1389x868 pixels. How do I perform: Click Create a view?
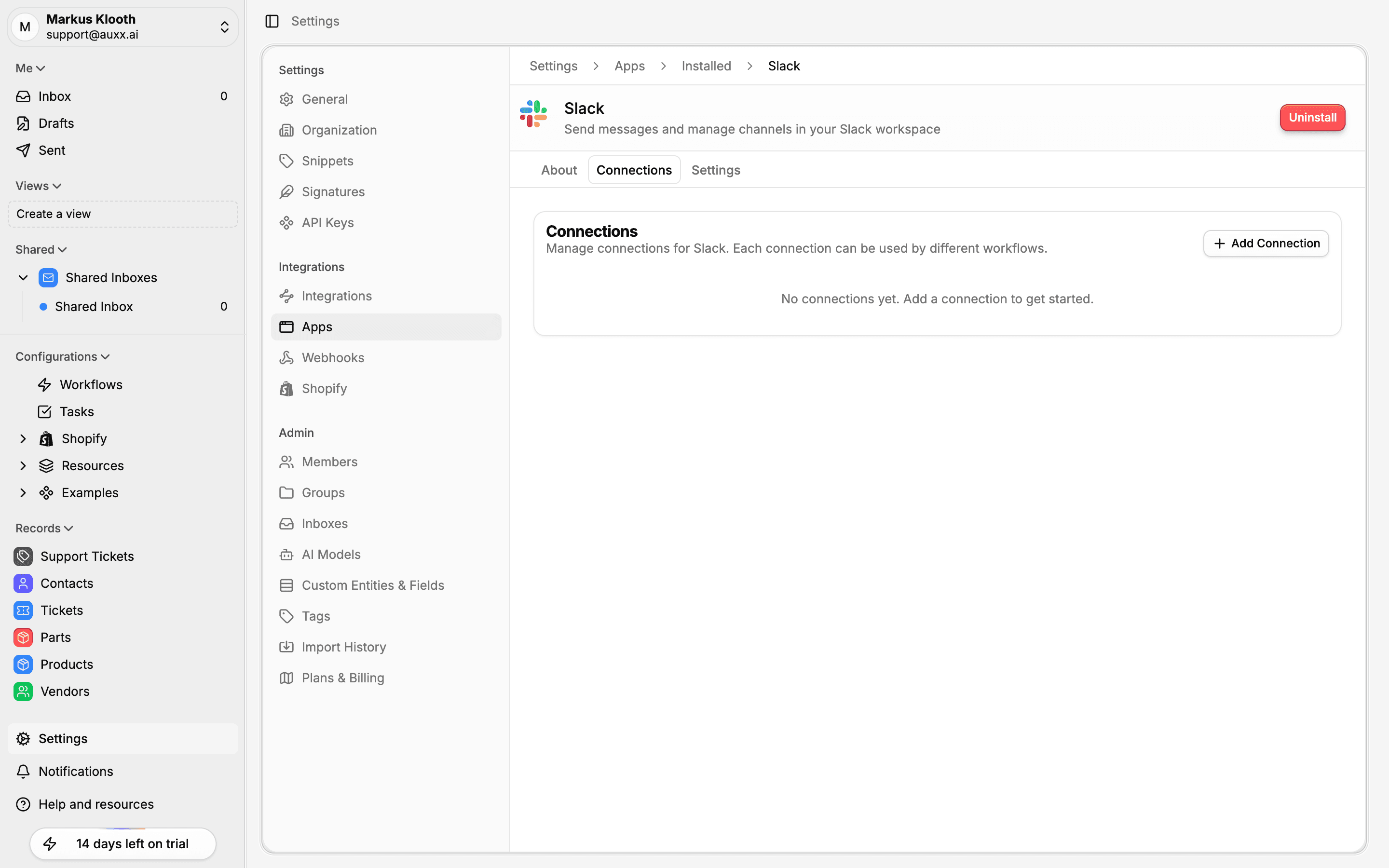[123, 214]
